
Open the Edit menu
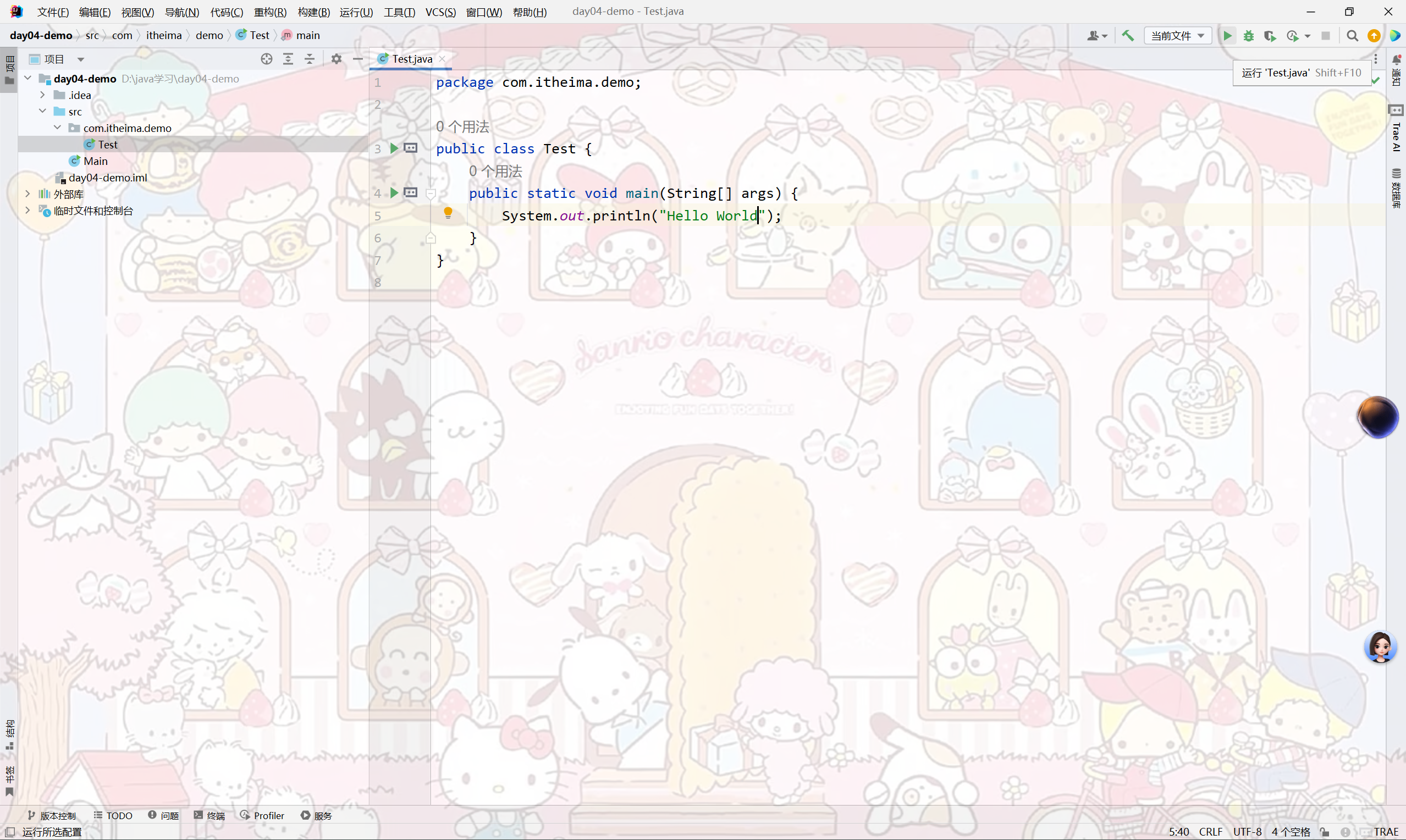coord(95,12)
